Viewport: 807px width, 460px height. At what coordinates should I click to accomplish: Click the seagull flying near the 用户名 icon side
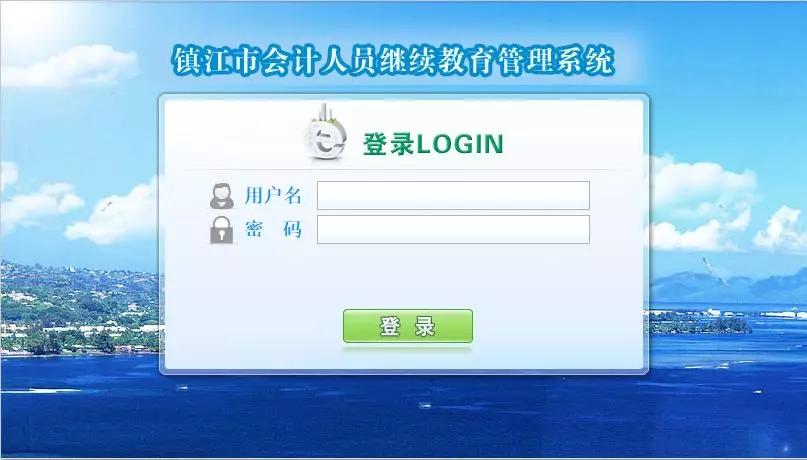coord(107,206)
